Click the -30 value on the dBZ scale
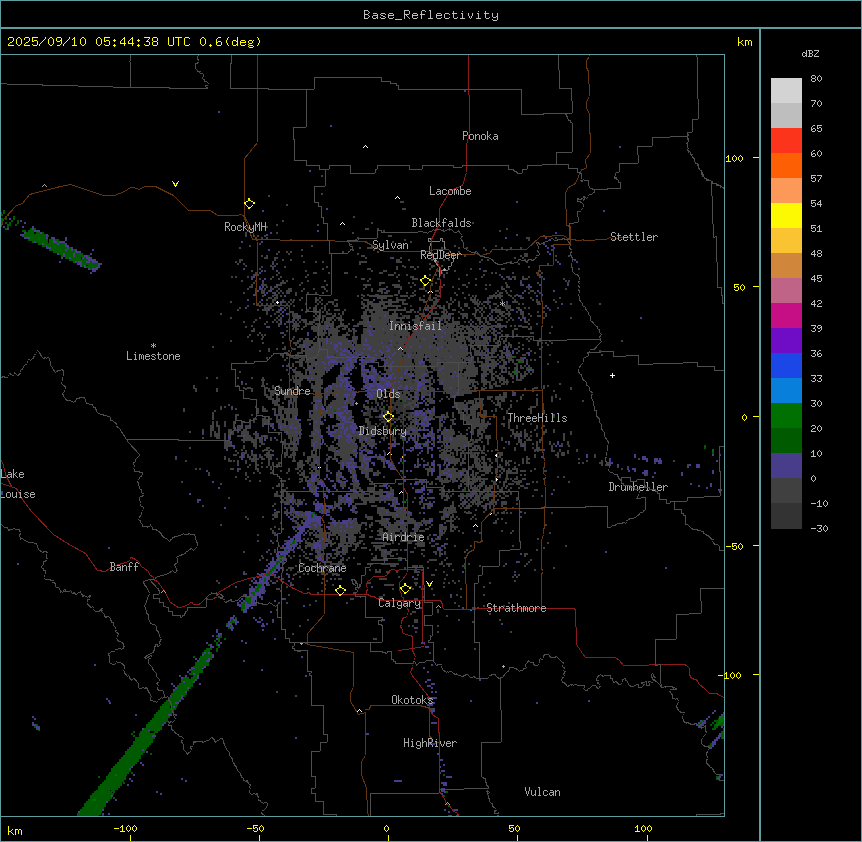This screenshot has width=862, height=842. point(819,529)
